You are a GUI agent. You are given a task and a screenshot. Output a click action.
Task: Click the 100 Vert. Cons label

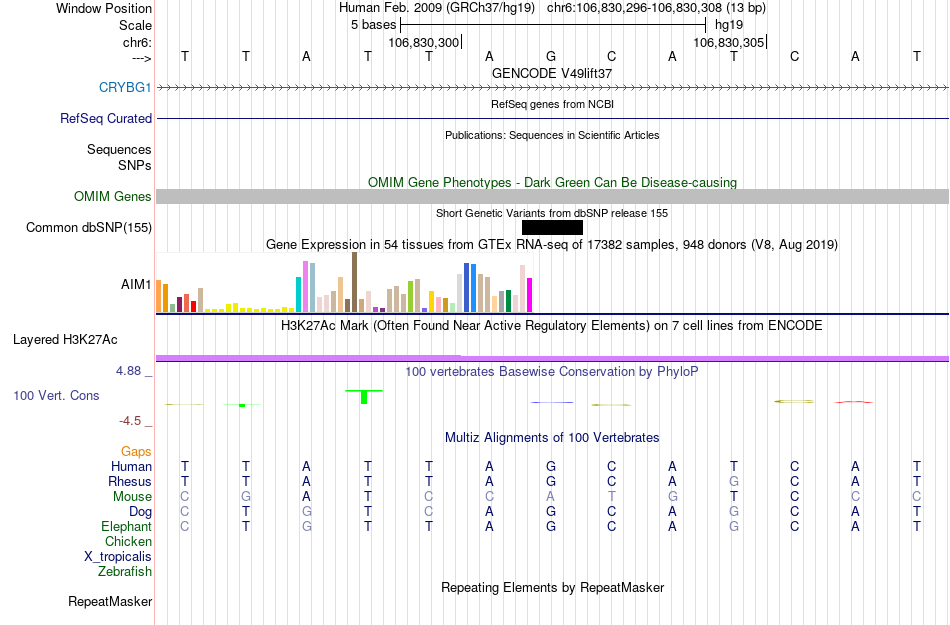(56, 395)
